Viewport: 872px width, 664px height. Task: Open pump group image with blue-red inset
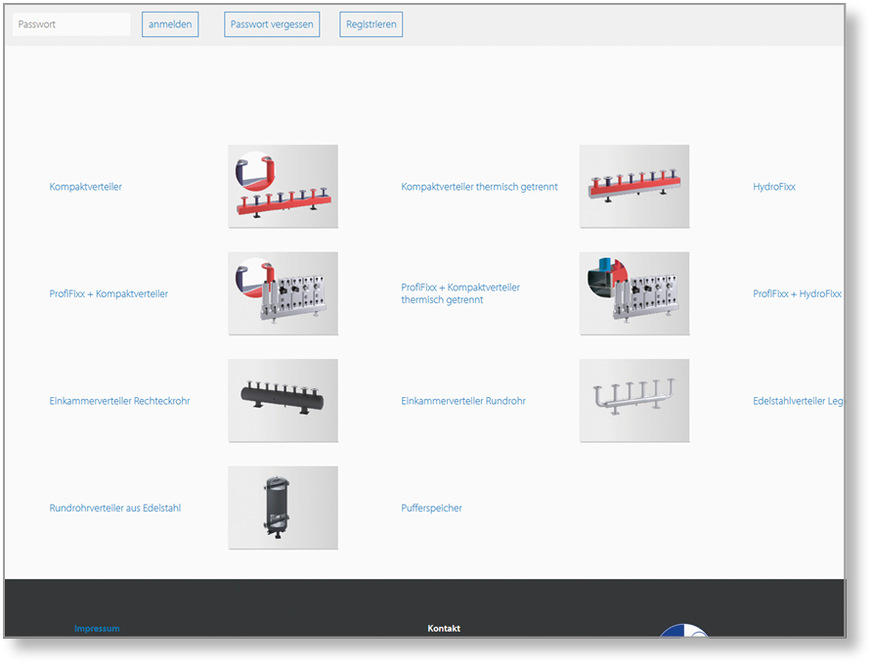634,294
